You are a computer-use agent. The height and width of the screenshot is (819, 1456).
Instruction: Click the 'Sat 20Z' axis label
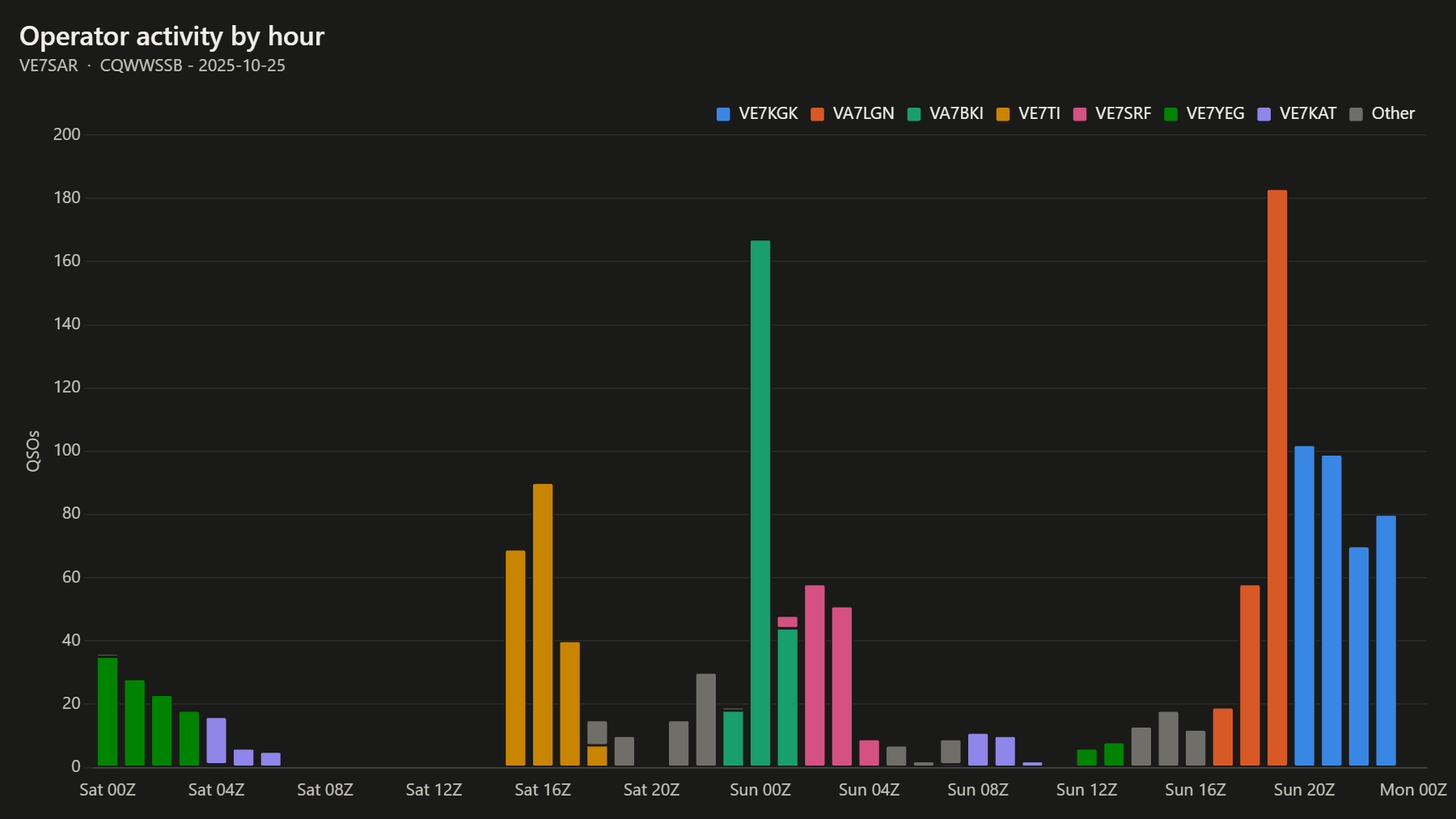pos(651,790)
